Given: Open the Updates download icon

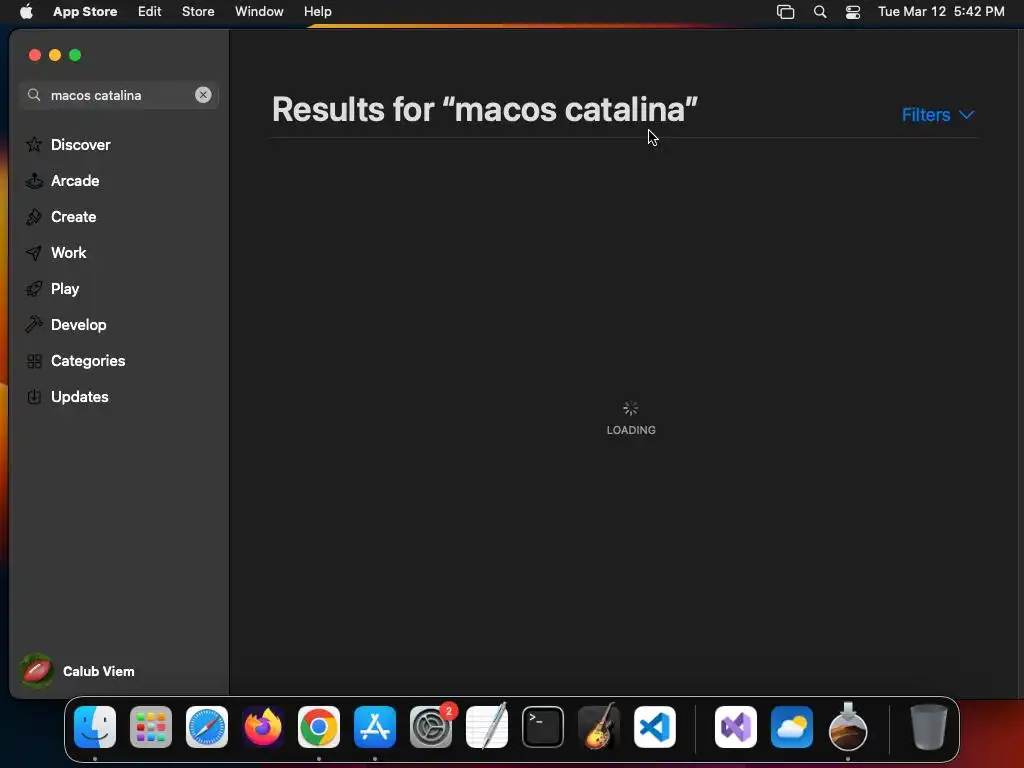Looking at the screenshot, I should 34,397.
